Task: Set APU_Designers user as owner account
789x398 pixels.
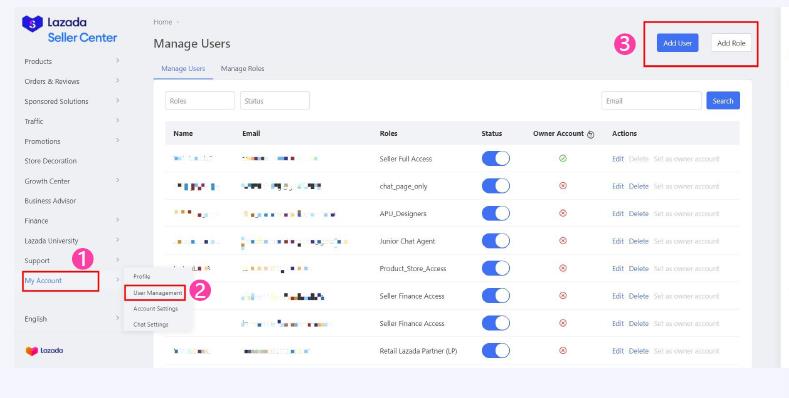Action: [x=686, y=213]
